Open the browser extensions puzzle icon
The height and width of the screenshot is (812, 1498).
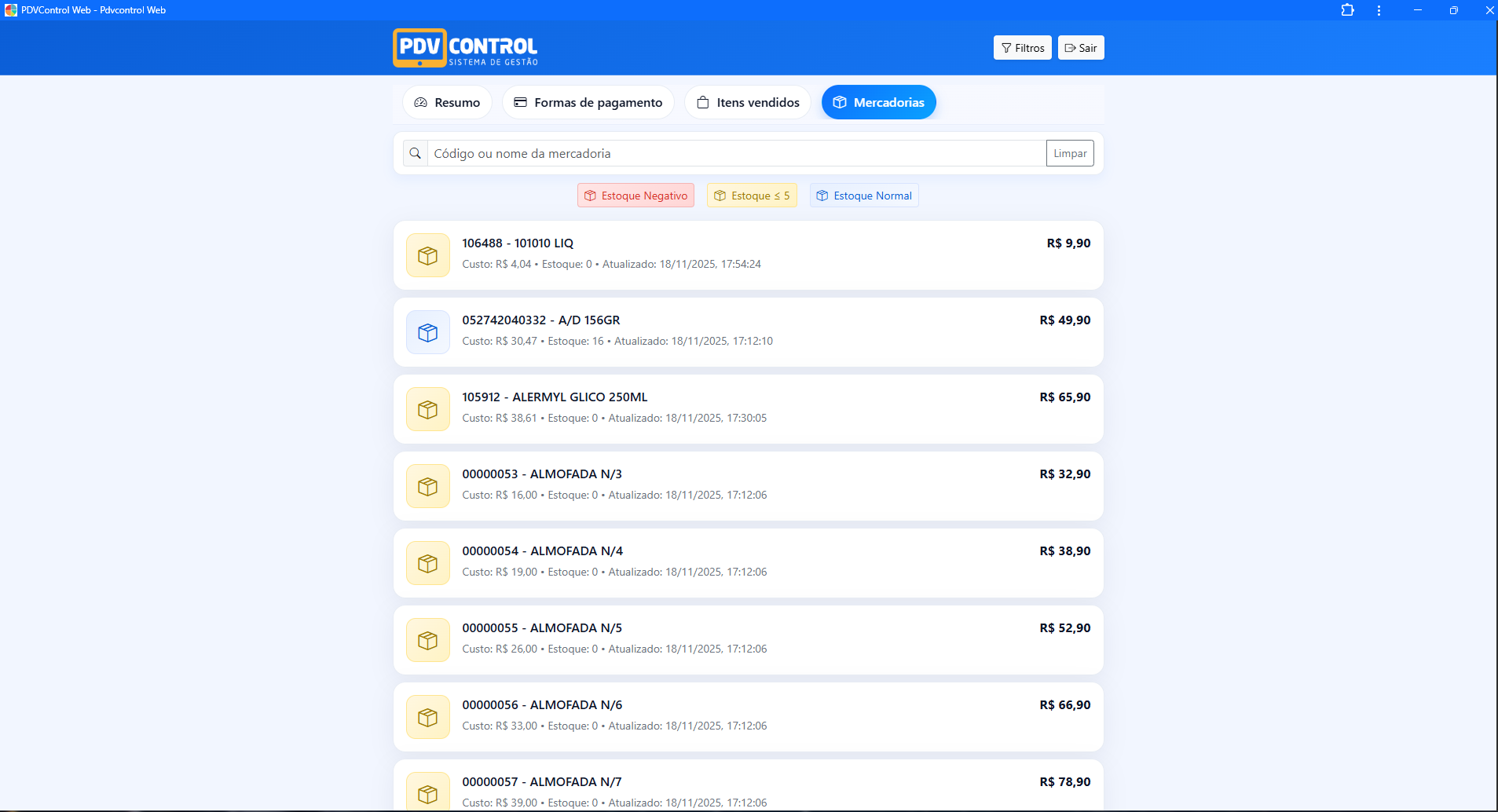pyautogui.click(x=1347, y=10)
